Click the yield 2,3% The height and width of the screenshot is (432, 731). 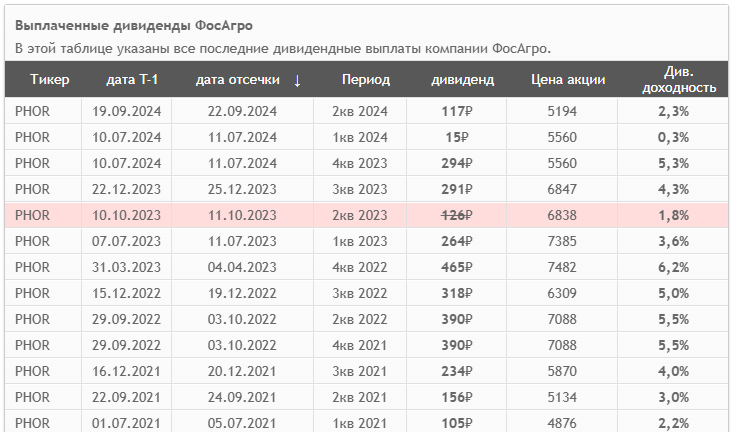click(x=674, y=111)
